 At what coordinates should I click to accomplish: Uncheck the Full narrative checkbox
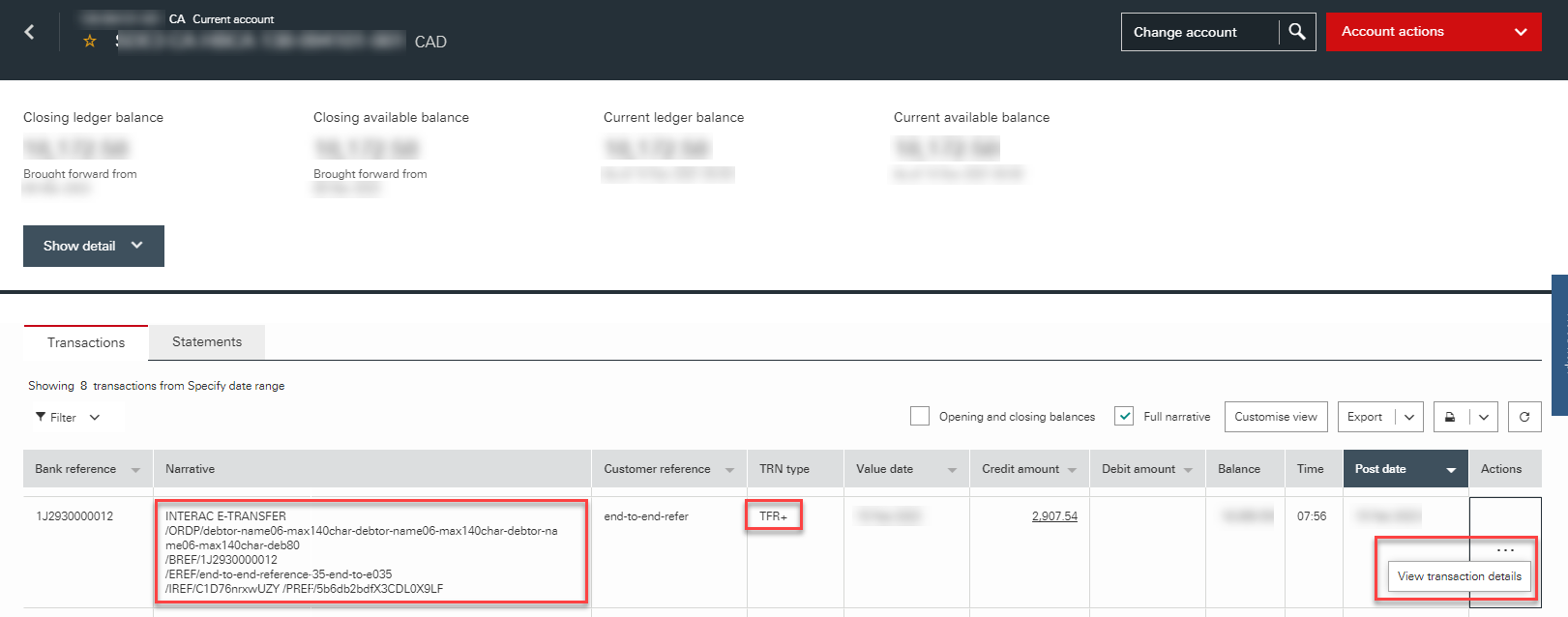[x=1123, y=416]
